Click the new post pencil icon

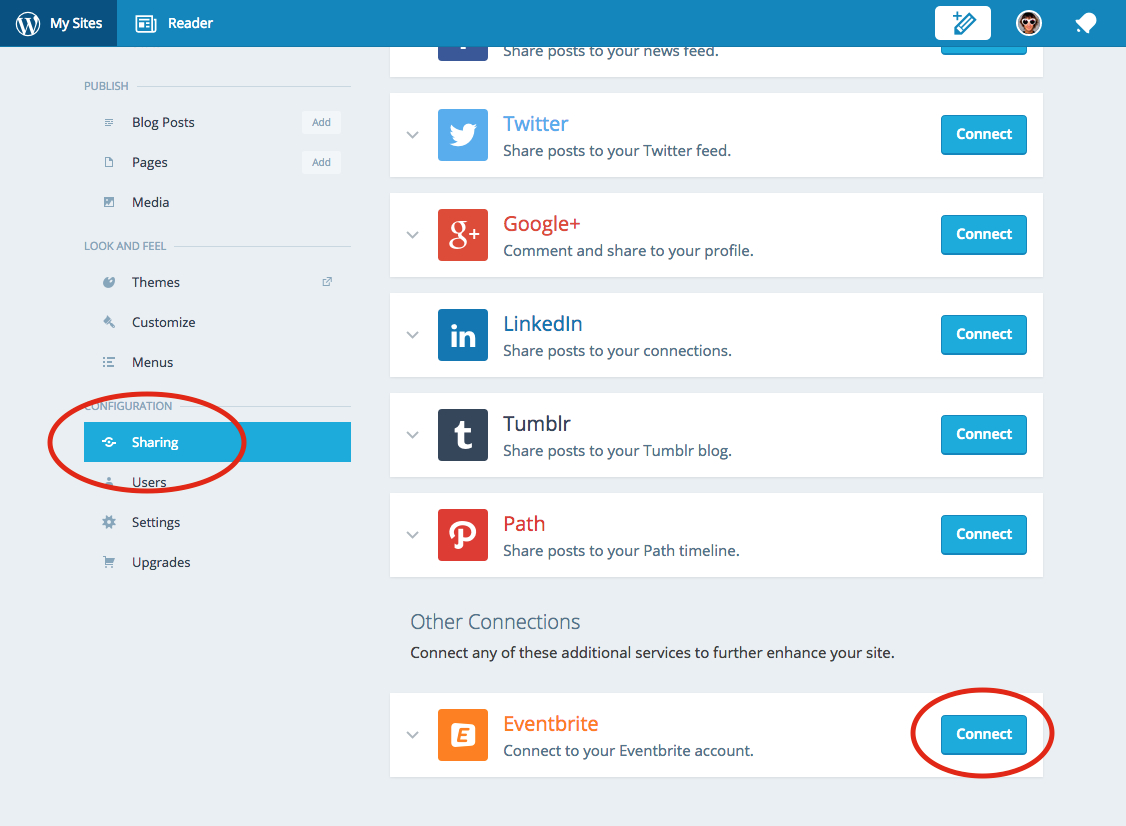pos(962,23)
